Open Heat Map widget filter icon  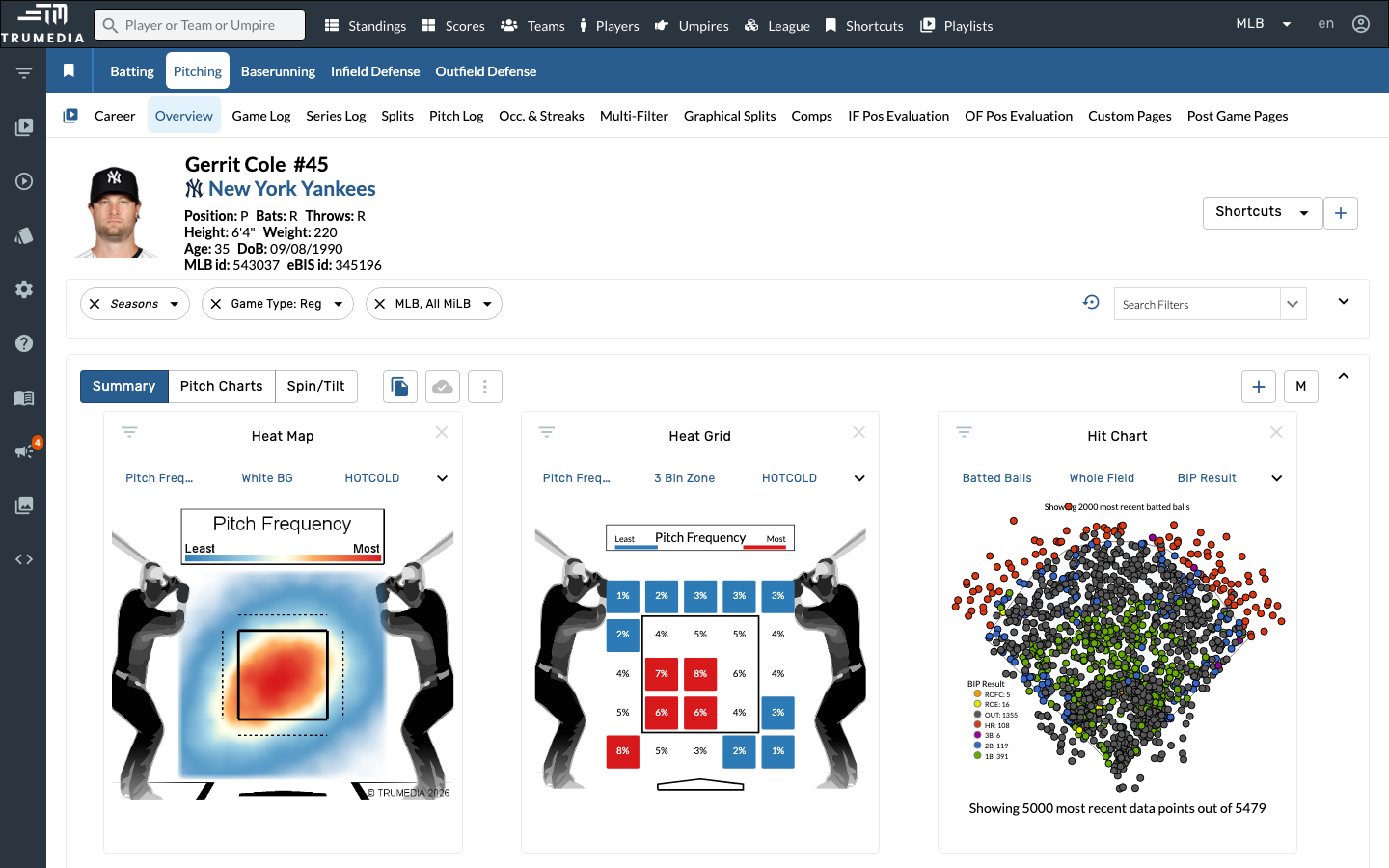(129, 432)
